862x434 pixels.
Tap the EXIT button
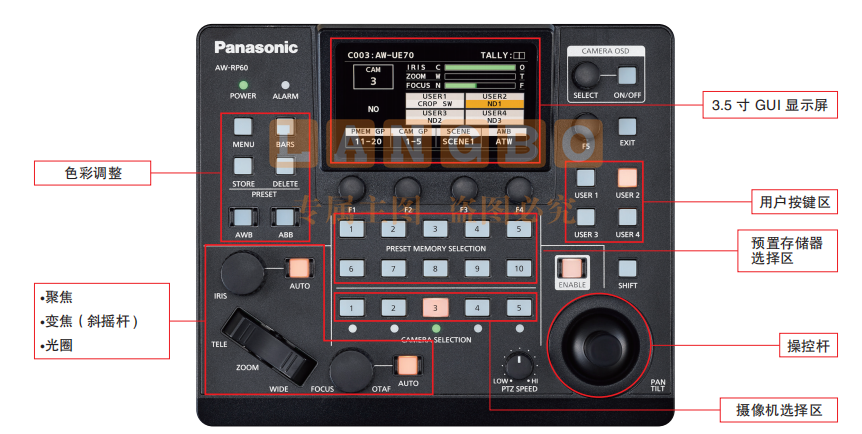(x=627, y=127)
